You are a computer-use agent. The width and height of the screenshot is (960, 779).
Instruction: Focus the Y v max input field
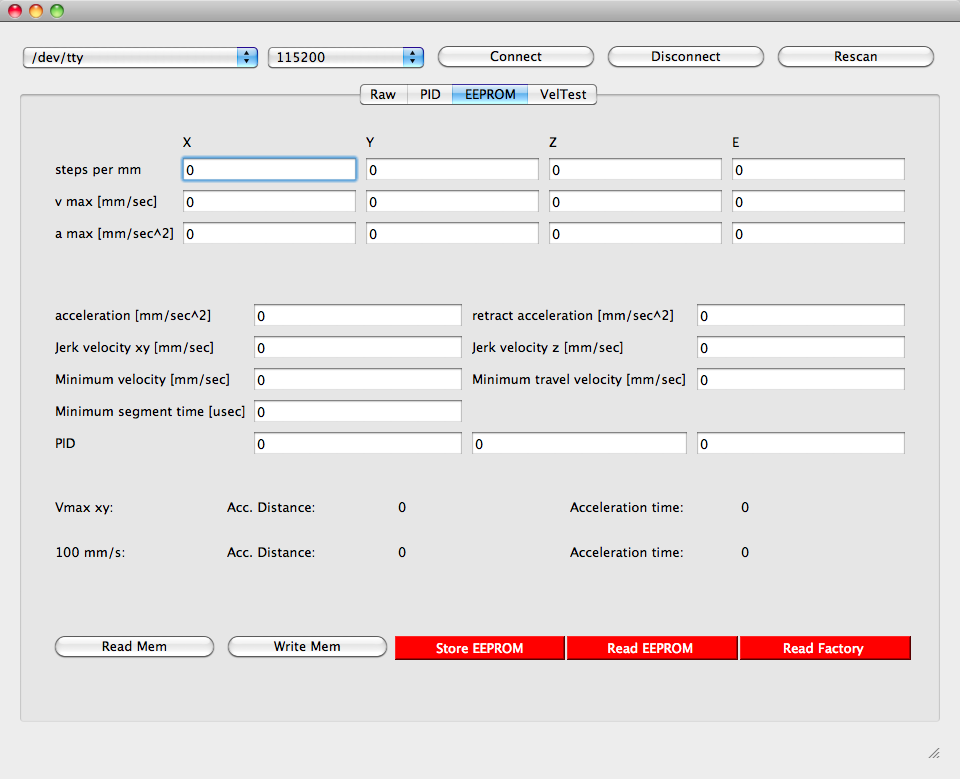(452, 202)
